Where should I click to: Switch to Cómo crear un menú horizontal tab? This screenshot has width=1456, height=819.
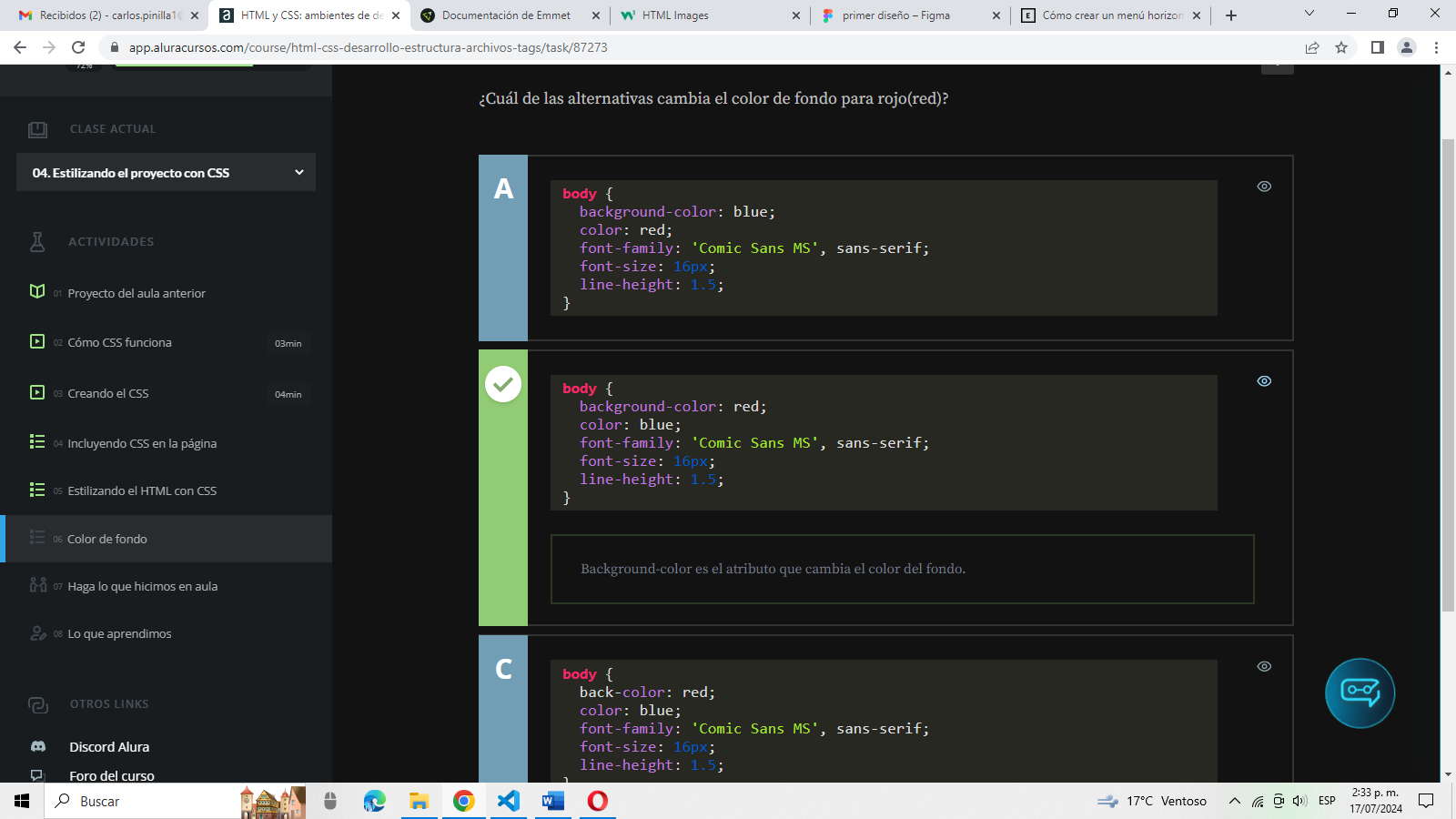click(1110, 15)
